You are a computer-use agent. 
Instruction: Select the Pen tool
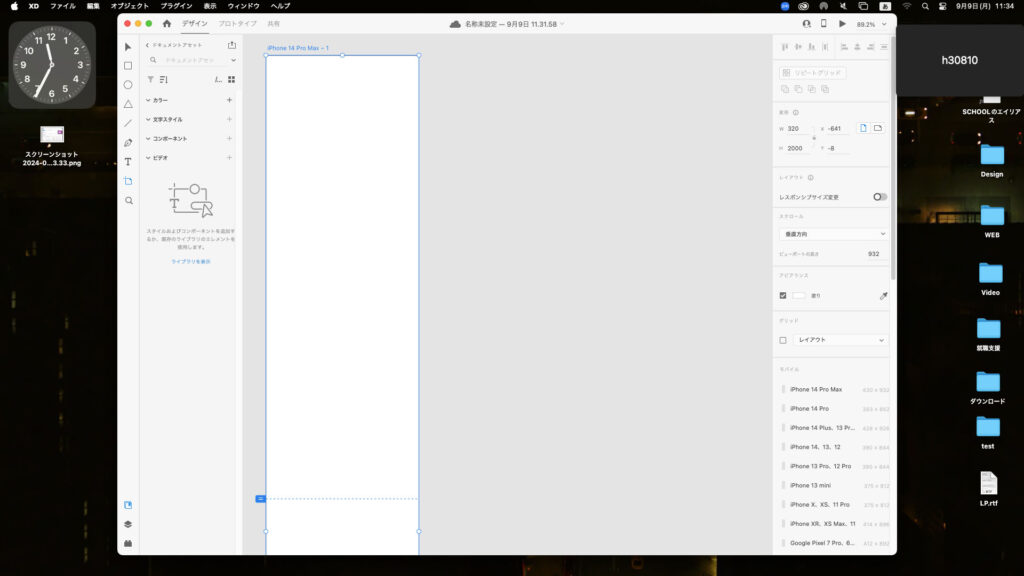[128, 142]
